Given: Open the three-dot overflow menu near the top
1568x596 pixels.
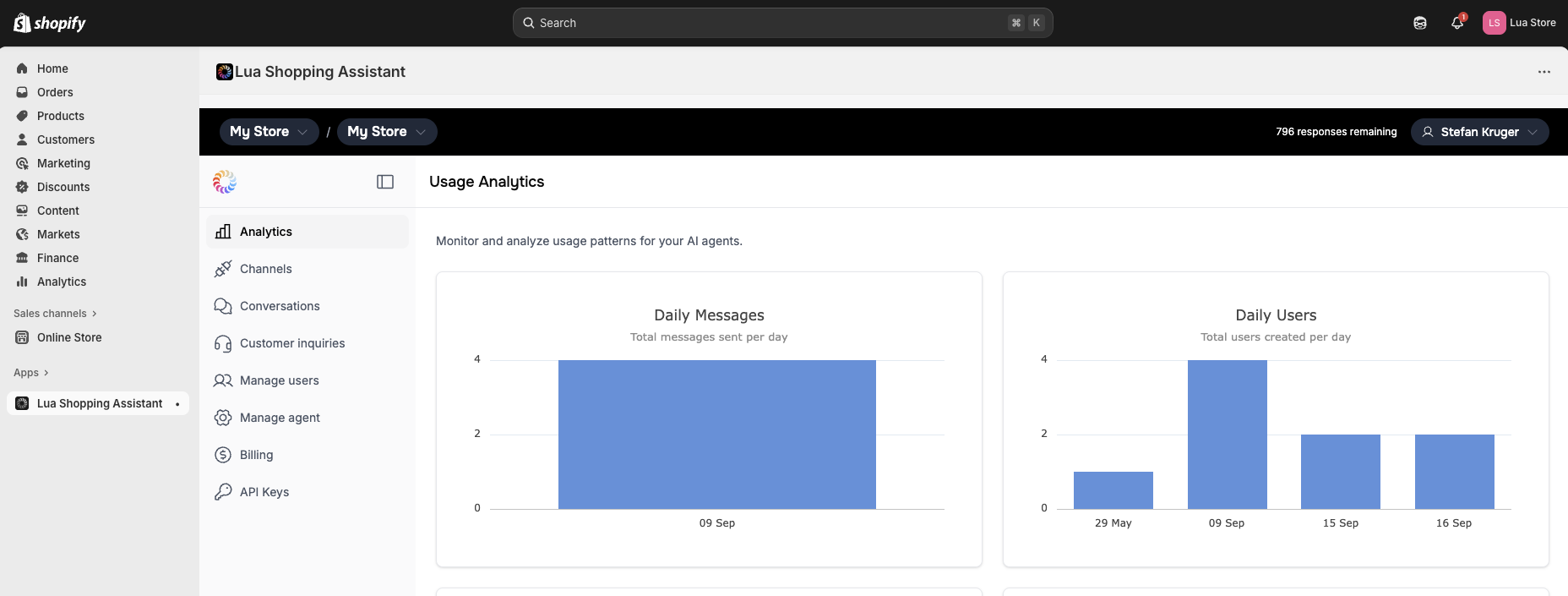Looking at the screenshot, I should click(1544, 72).
